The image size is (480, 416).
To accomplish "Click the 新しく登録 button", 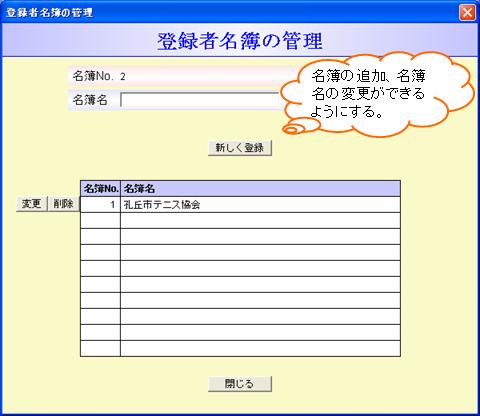I will click(240, 148).
